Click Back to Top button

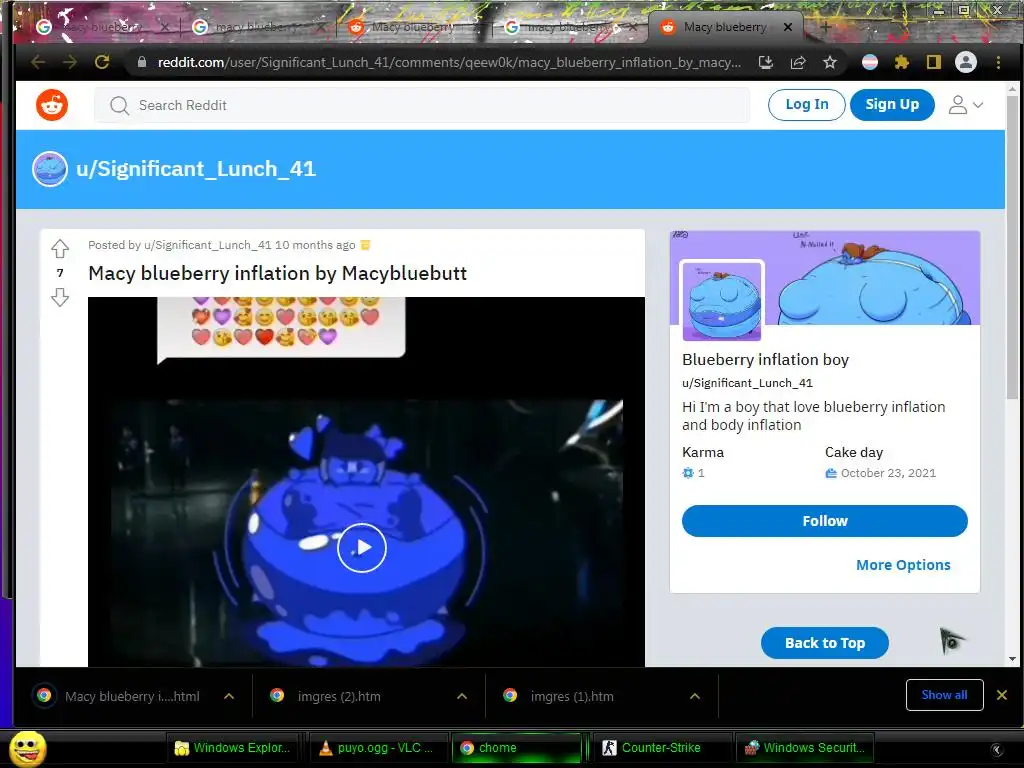(825, 643)
